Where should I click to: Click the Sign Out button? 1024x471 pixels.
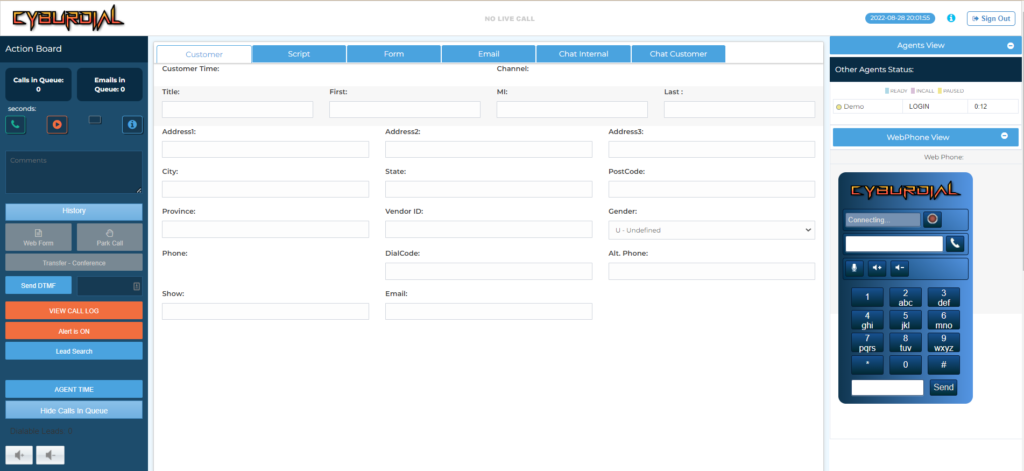[990, 18]
